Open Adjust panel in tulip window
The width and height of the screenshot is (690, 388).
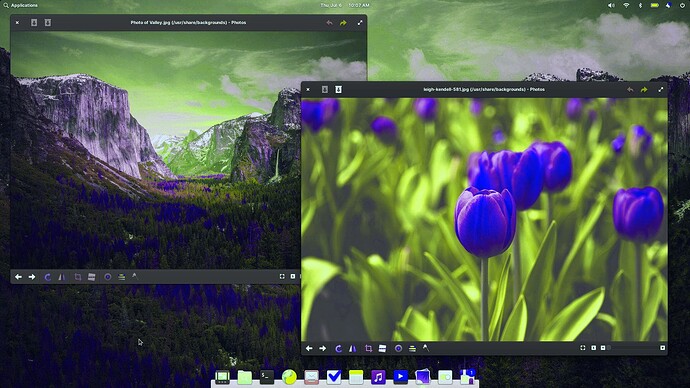(412, 348)
